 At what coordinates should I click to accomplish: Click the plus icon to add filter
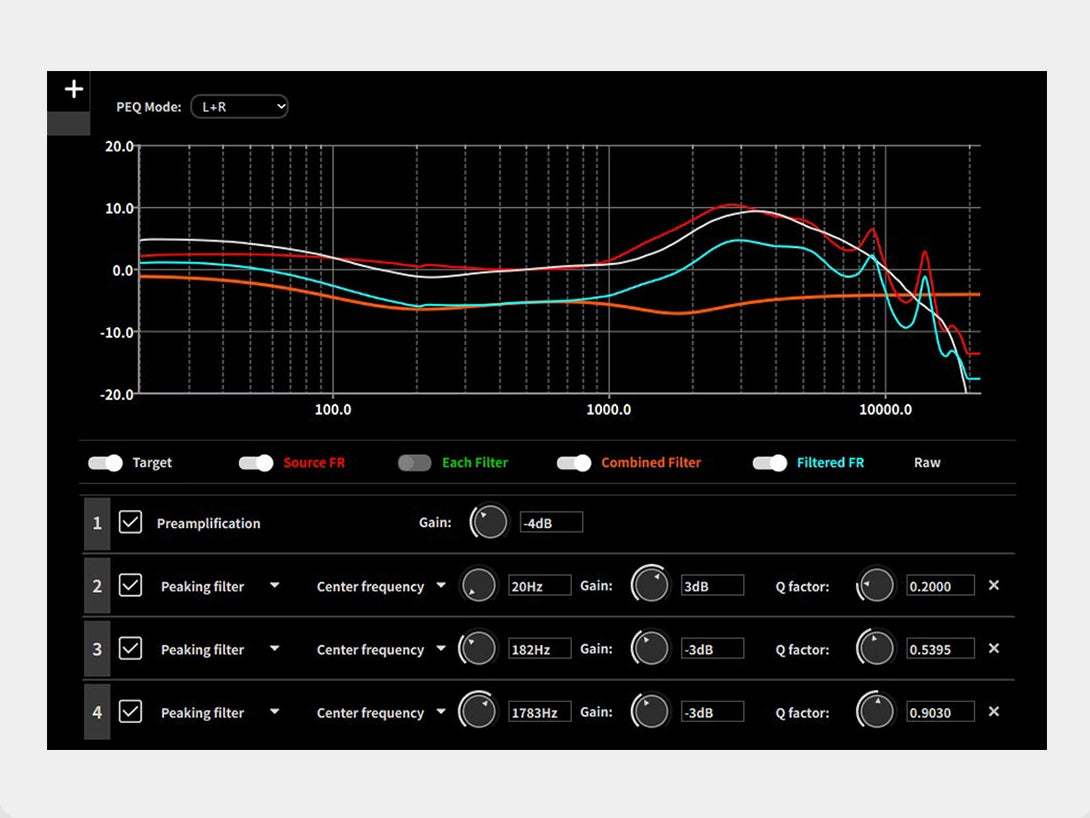click(73, 90)
